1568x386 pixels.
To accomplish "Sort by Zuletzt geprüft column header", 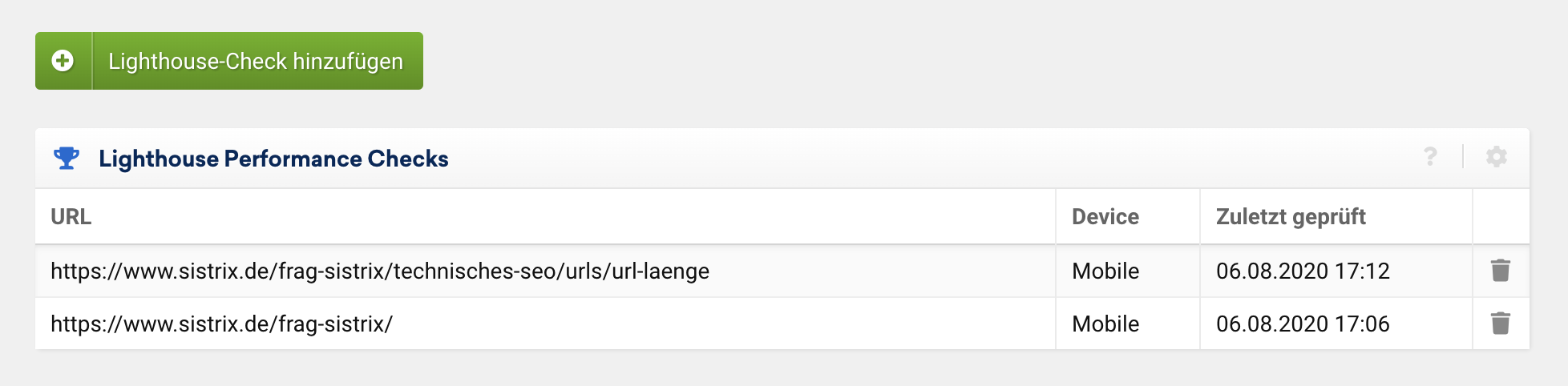I will pos(1291,217).
